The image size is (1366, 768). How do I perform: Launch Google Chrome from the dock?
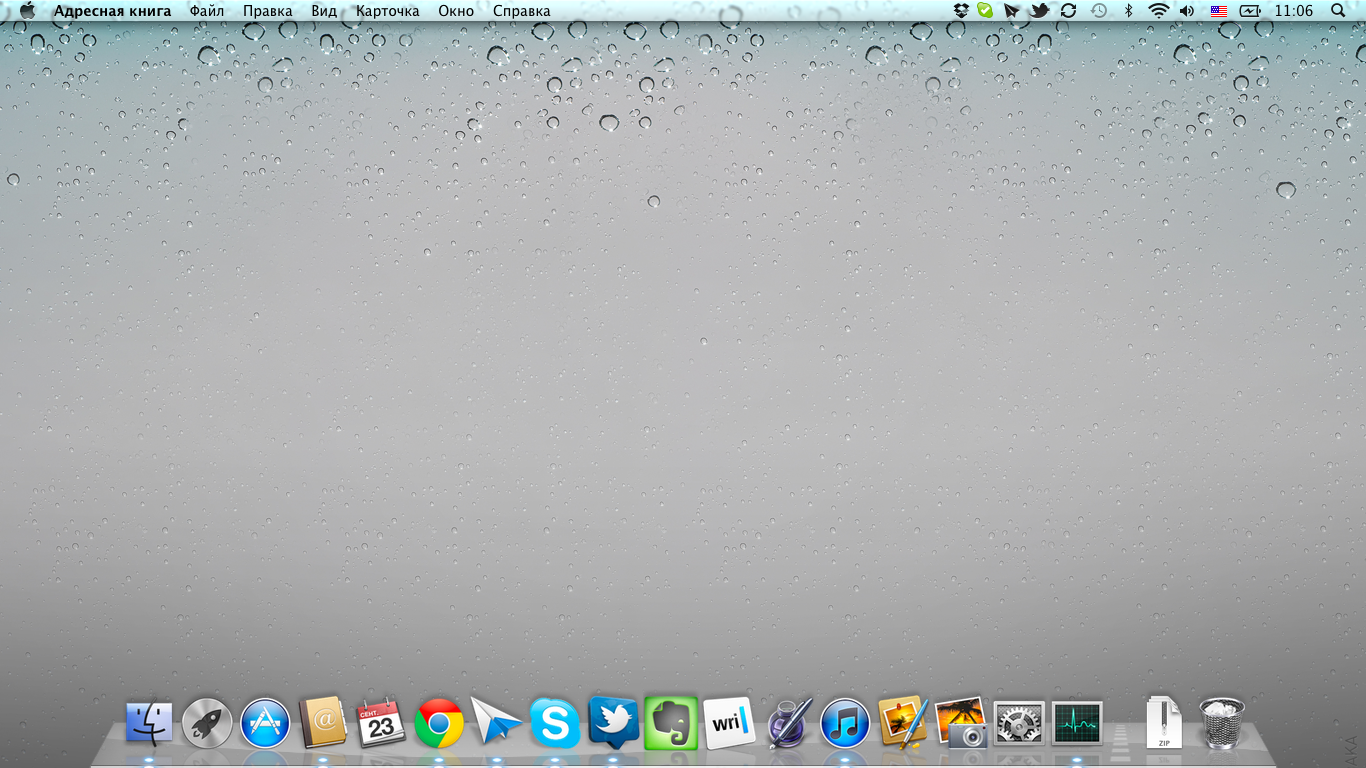(439, 723)
